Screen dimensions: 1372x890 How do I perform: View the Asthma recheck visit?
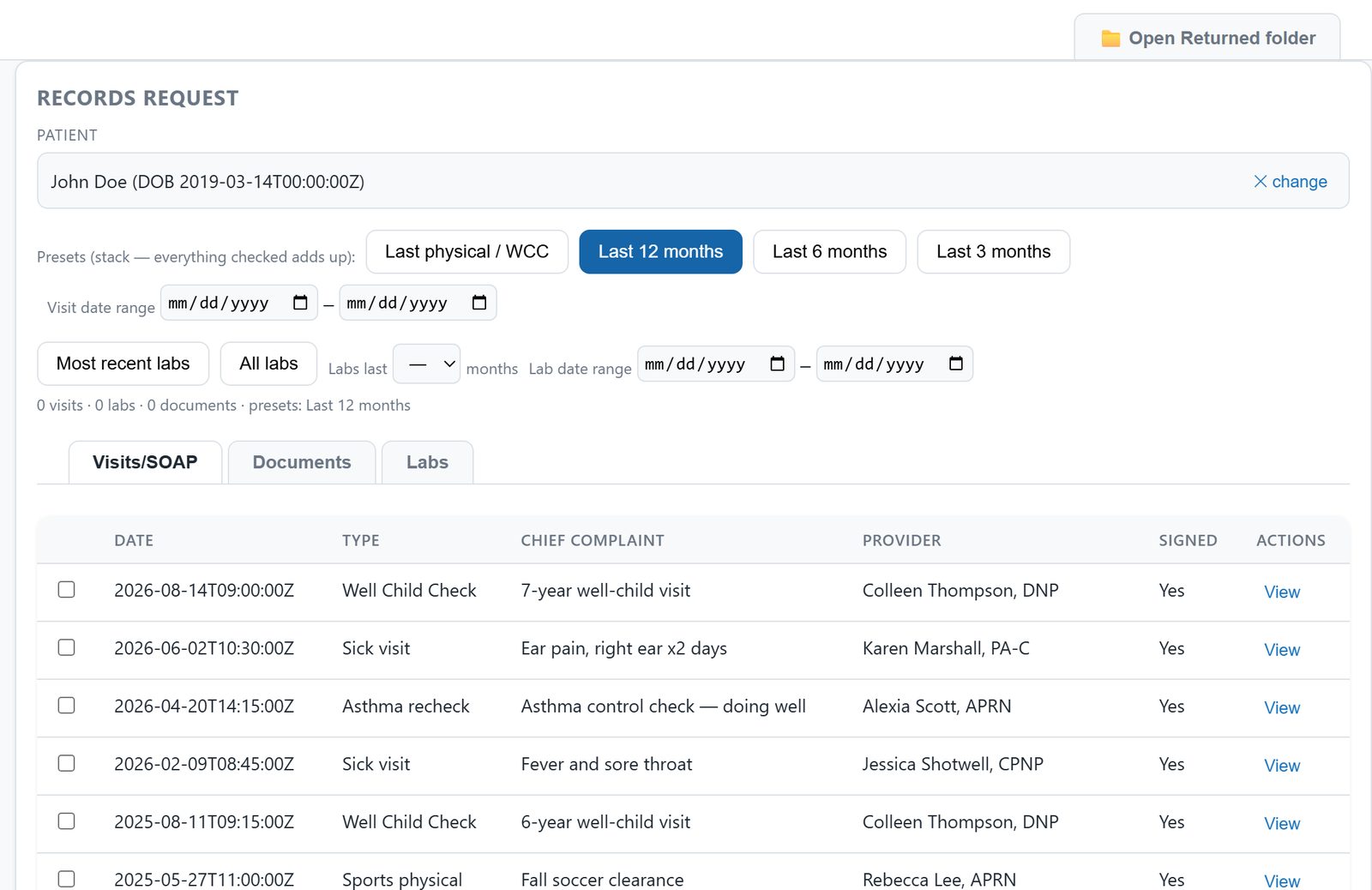tap(1281, 707)
